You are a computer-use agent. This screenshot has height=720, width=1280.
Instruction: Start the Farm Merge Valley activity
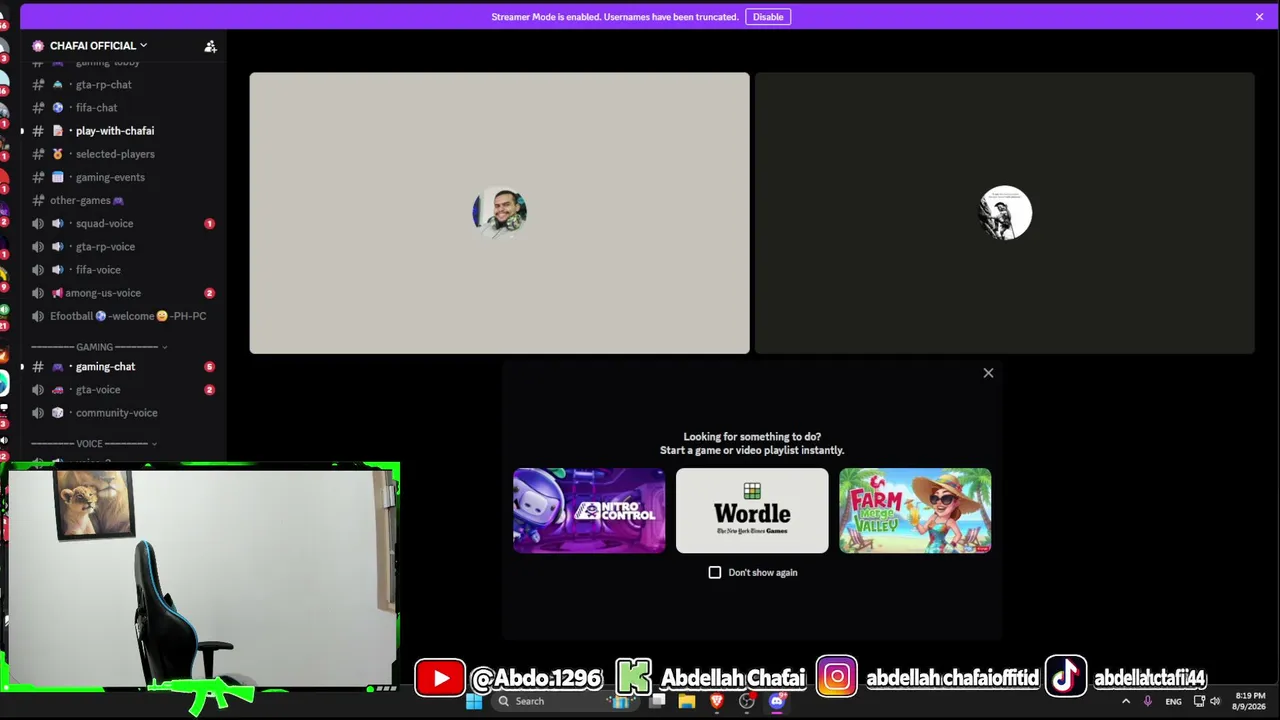coord(915,511)
